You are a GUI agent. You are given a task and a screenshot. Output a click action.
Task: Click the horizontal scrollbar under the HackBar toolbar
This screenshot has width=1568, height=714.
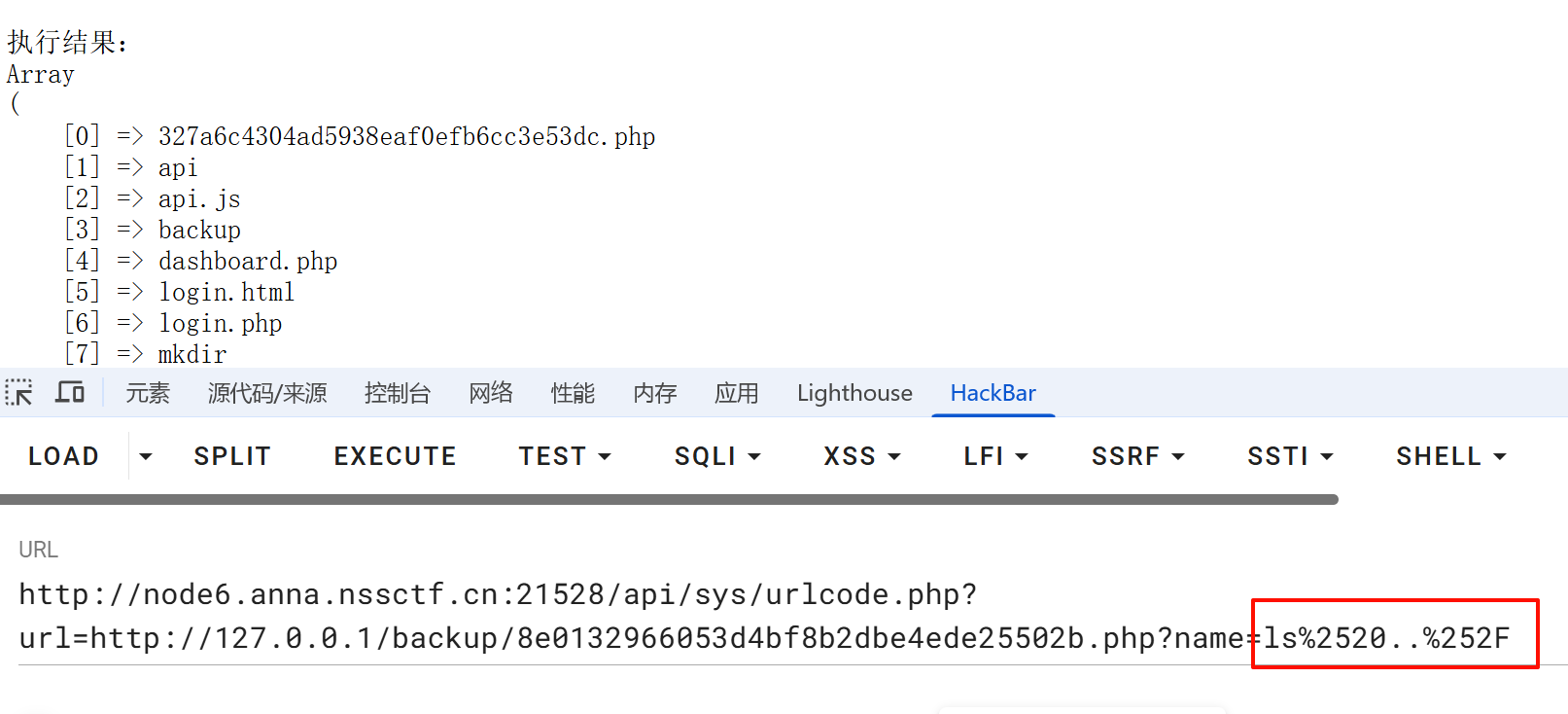click(x=669, y=500)
